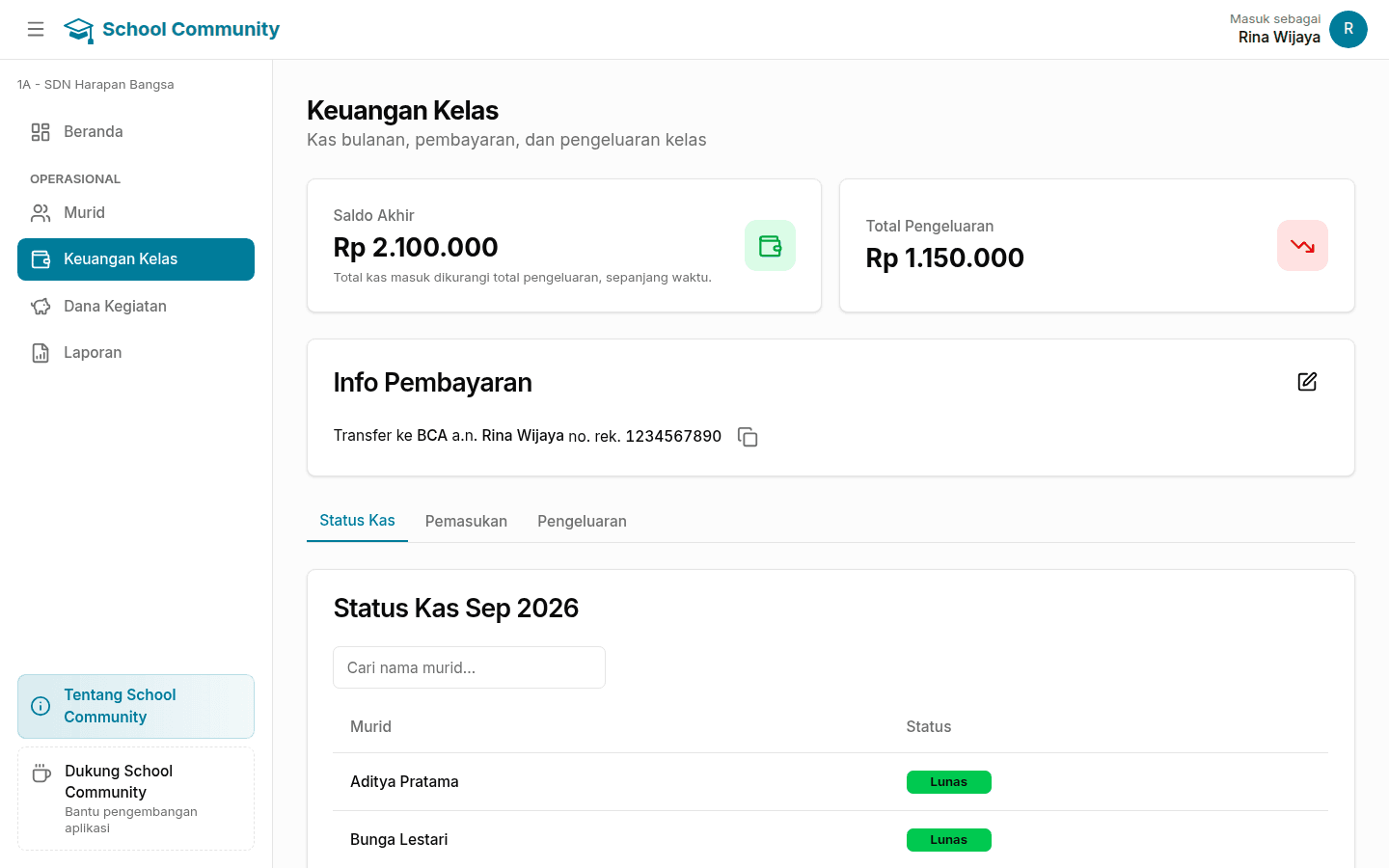Click the Lunas badge for Aditya Pratama
1389x868 pixels.
click(949, 782)
